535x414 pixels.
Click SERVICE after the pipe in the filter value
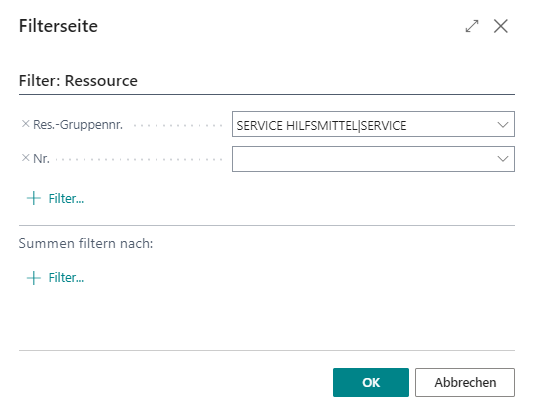point(384,126)
